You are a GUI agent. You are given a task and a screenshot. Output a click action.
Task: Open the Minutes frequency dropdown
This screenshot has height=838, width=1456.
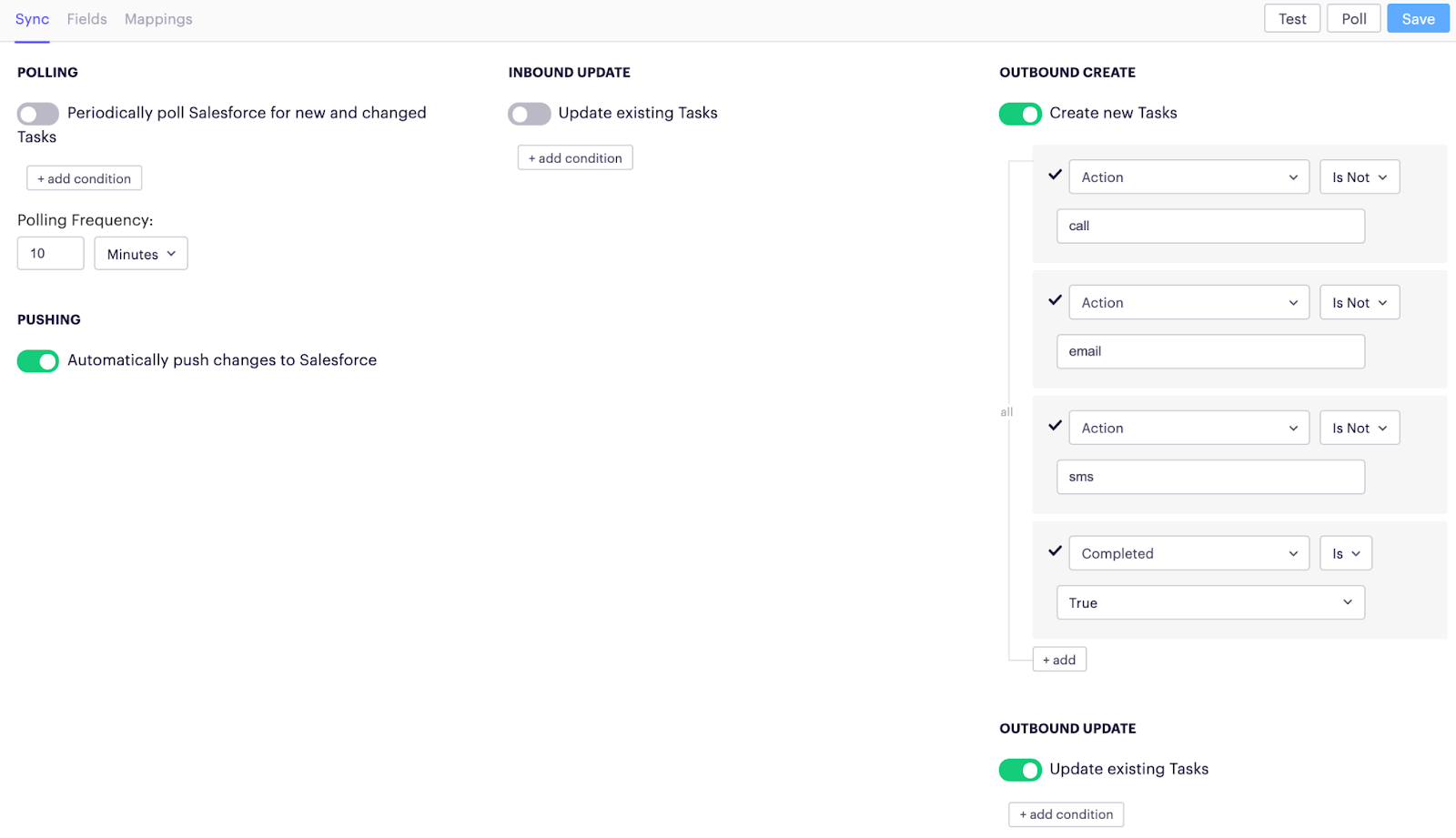[140, 253]
